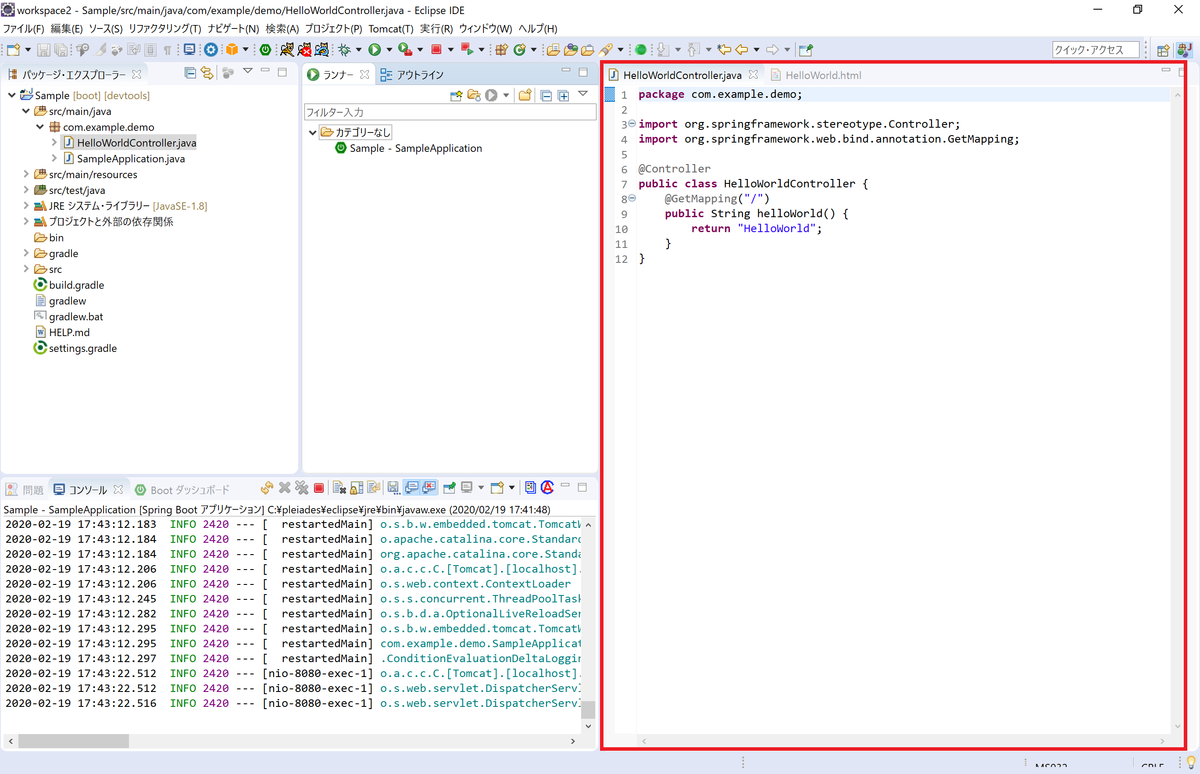Click the クイック・アクセス search field
The height and width of the screenshot is (774, 1200).
tap(1096, 50)
